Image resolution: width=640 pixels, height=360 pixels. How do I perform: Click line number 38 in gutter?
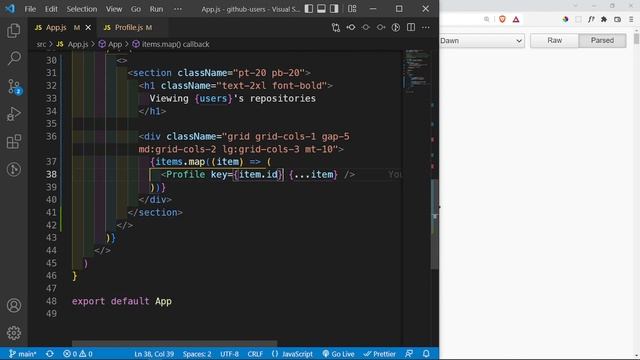pos(51,174)
